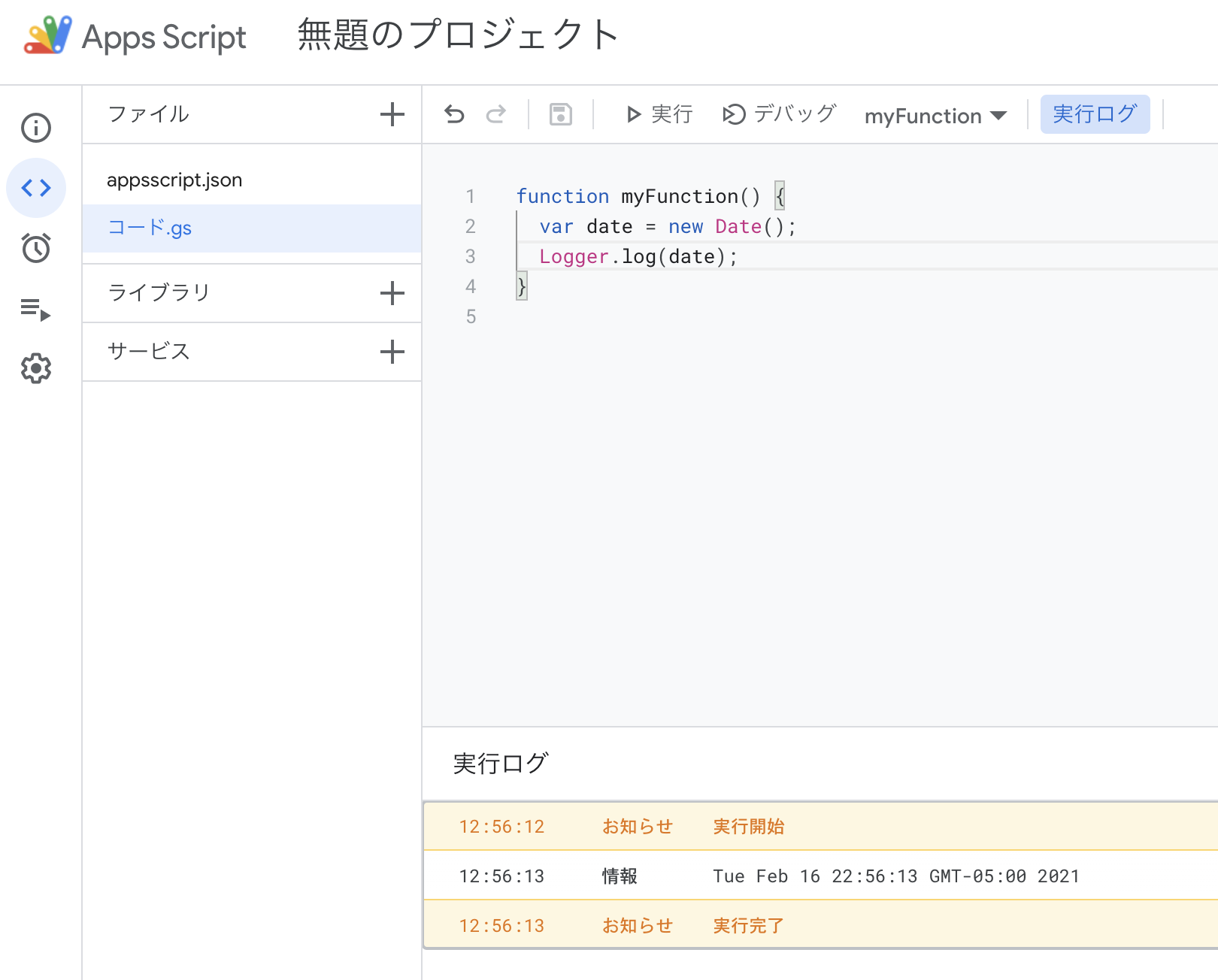Open the Executions list icon
Screen dimensions: 1218x980
pyautogui.click(x=36, y=309)
